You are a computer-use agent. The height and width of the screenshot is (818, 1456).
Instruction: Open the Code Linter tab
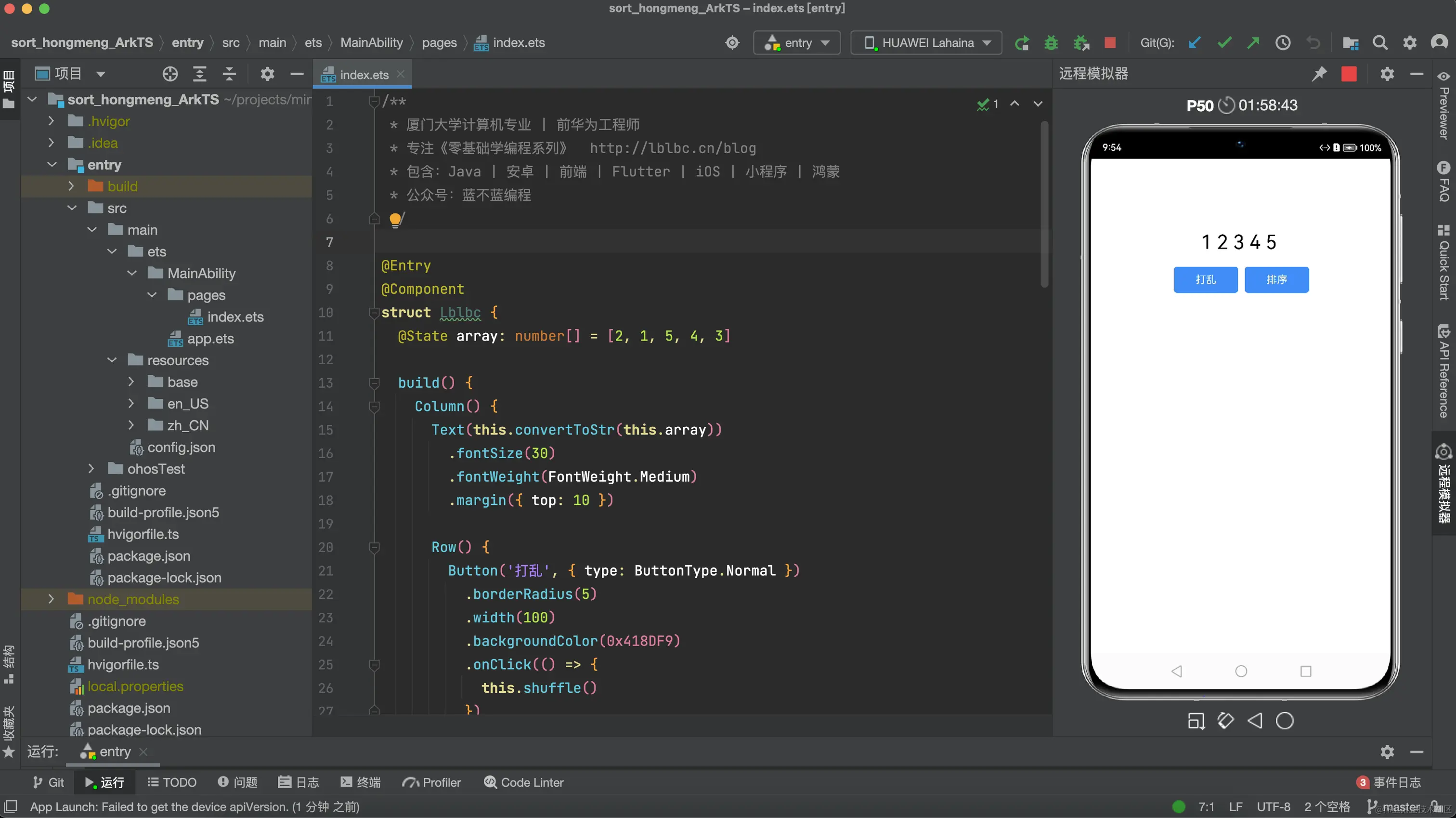tap(523, 782)
